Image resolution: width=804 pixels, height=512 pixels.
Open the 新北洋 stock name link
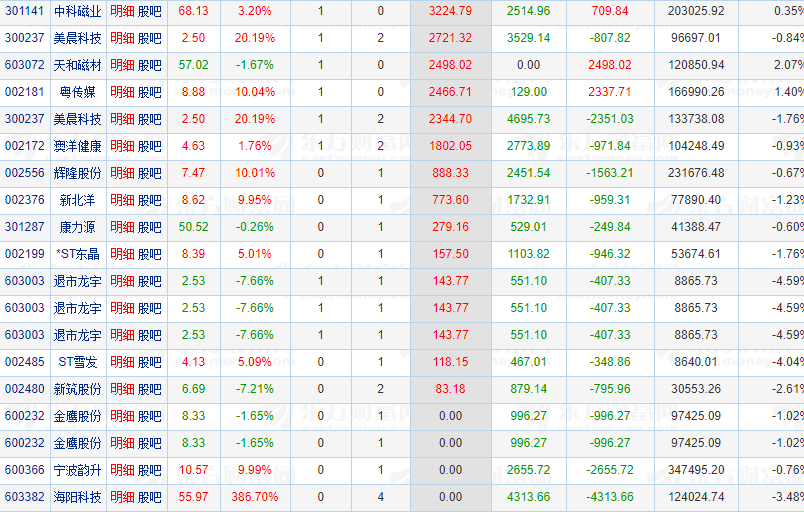tap(77, 200)
